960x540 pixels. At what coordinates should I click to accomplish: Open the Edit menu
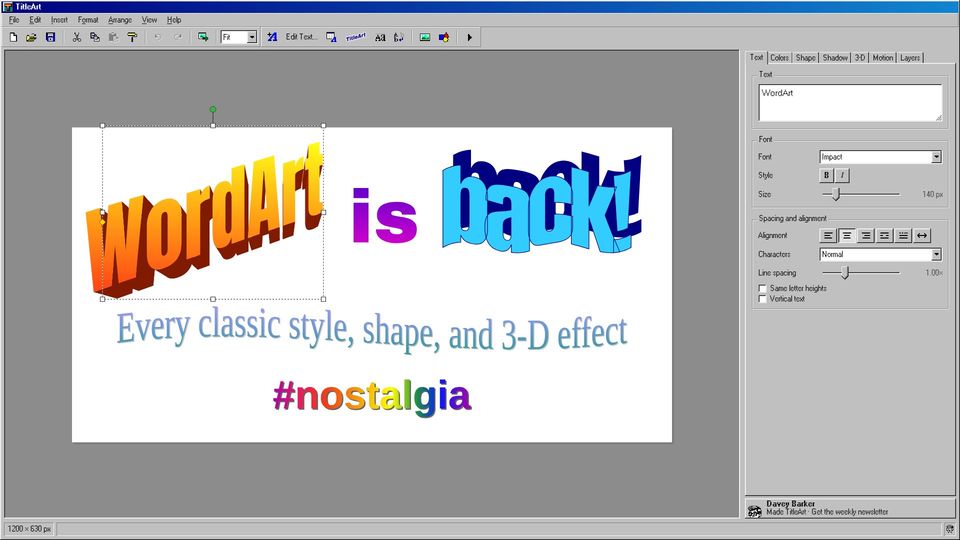point(36,20)
